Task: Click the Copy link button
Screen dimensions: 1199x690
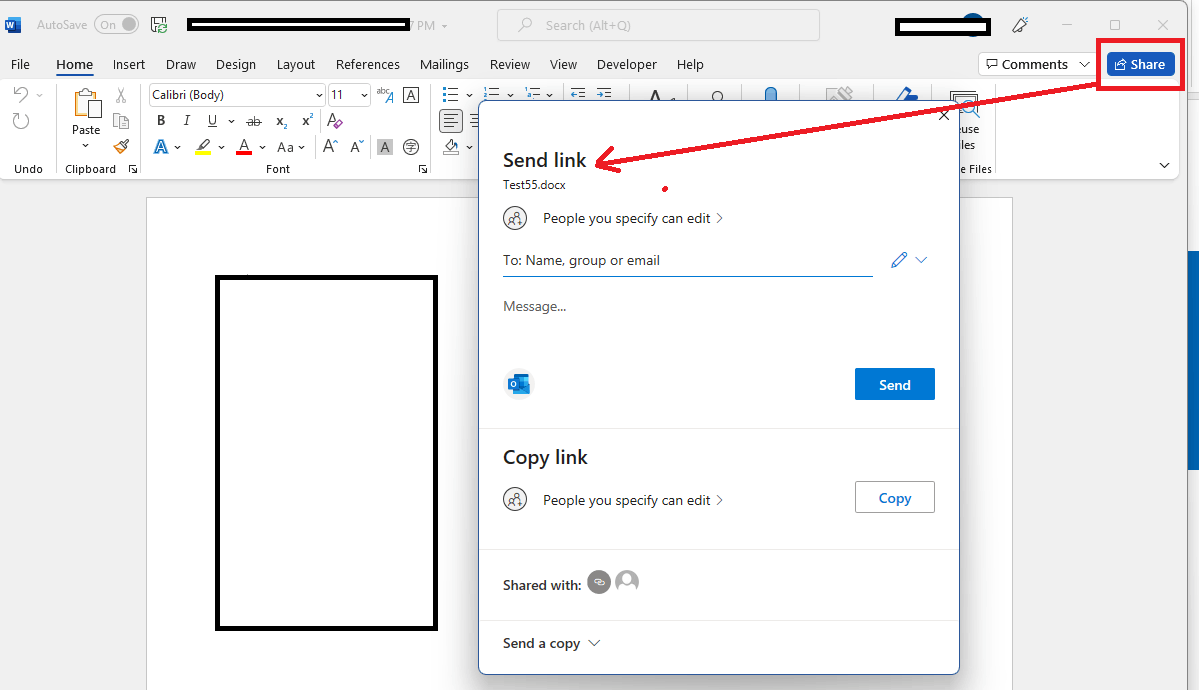Action: click(x=895, y=497)
